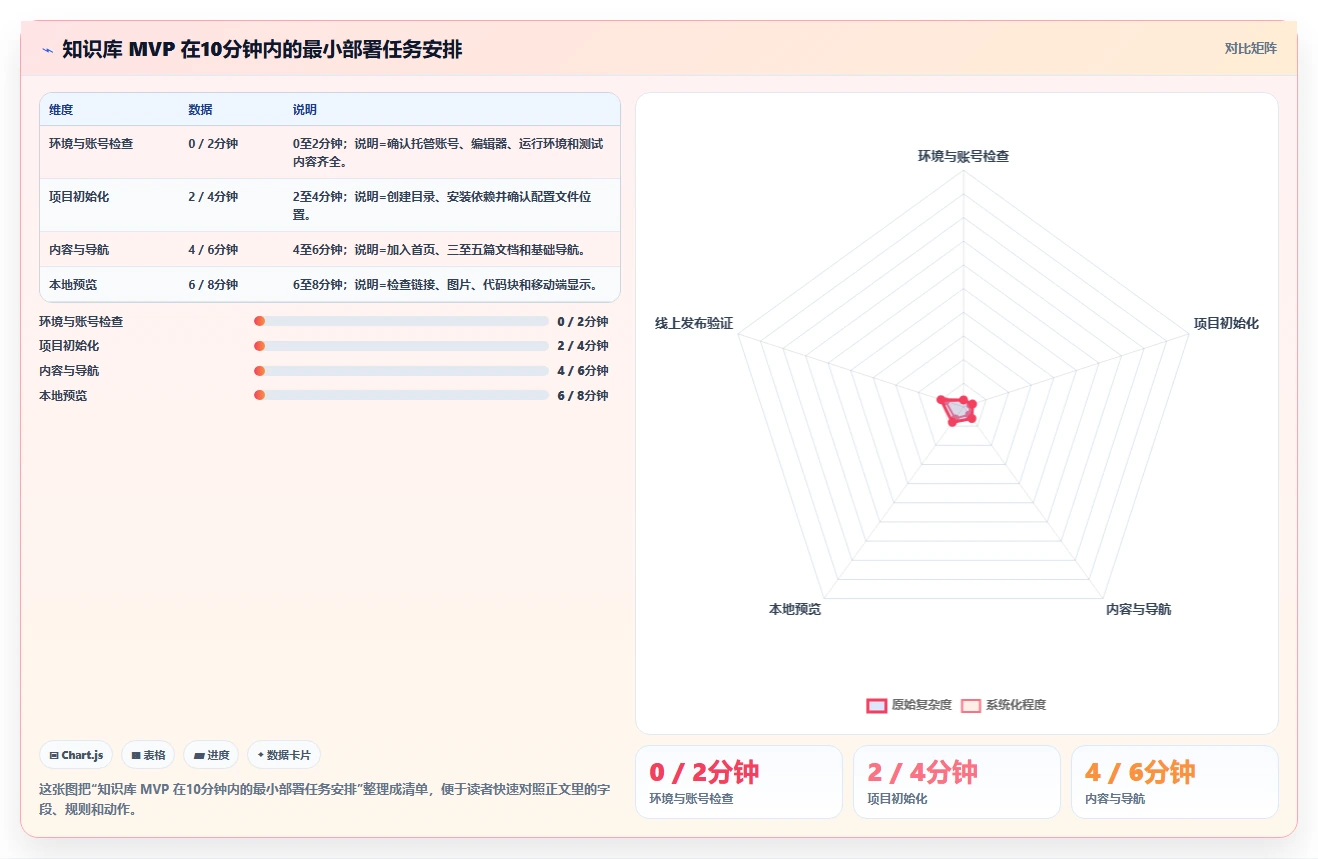1318x859 pixels.
Task: Click the 数据 column header
Action: [200, 110]
